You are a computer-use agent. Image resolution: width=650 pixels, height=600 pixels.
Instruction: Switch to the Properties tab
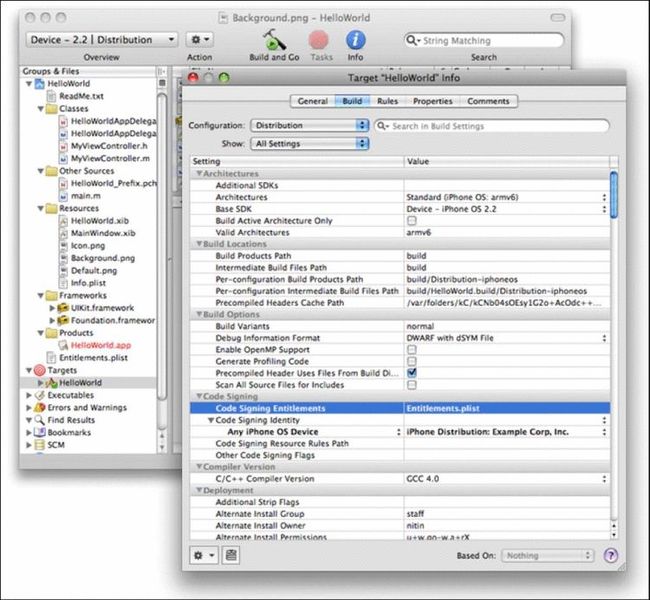433,101
